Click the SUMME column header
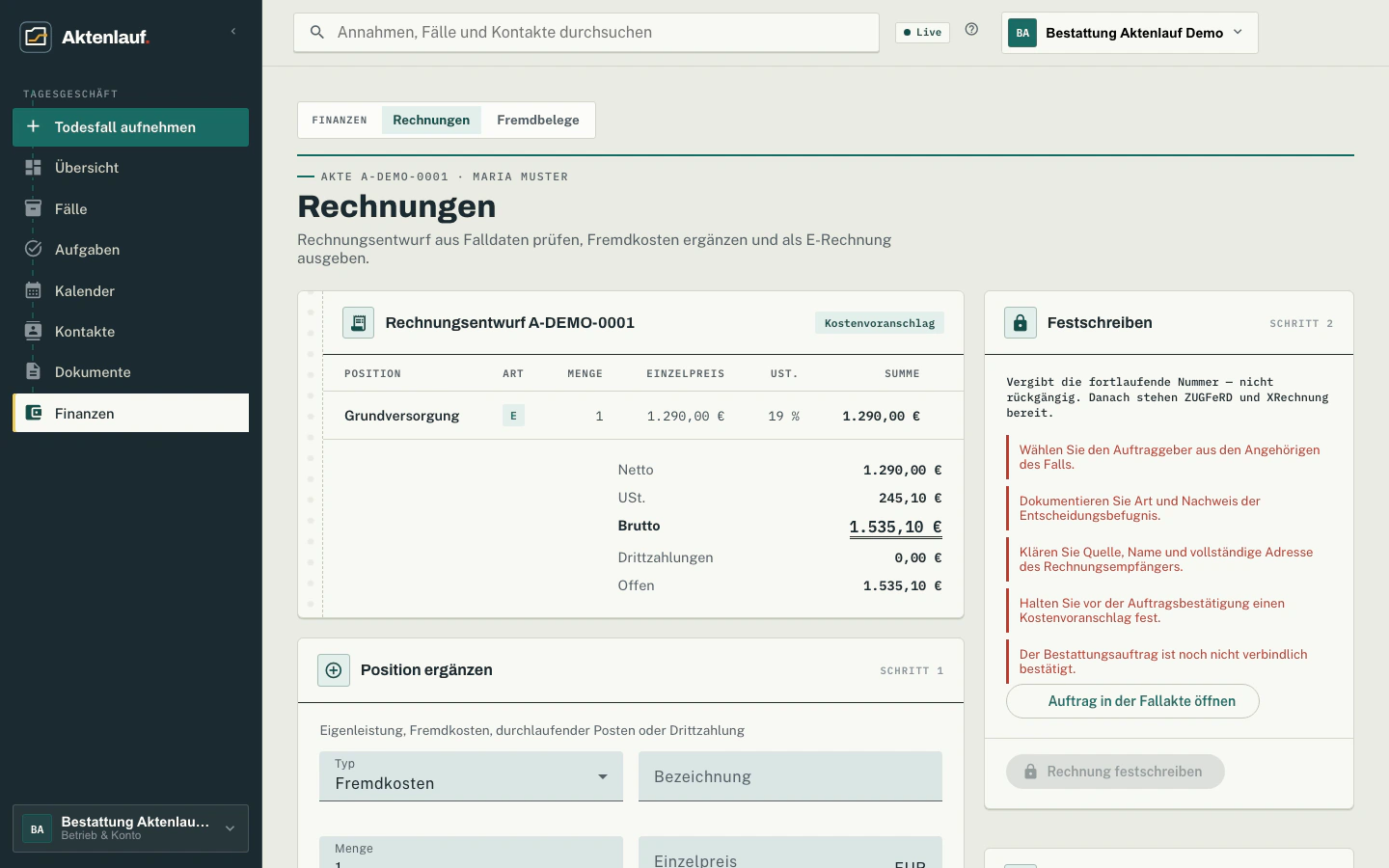 [902, 373]
